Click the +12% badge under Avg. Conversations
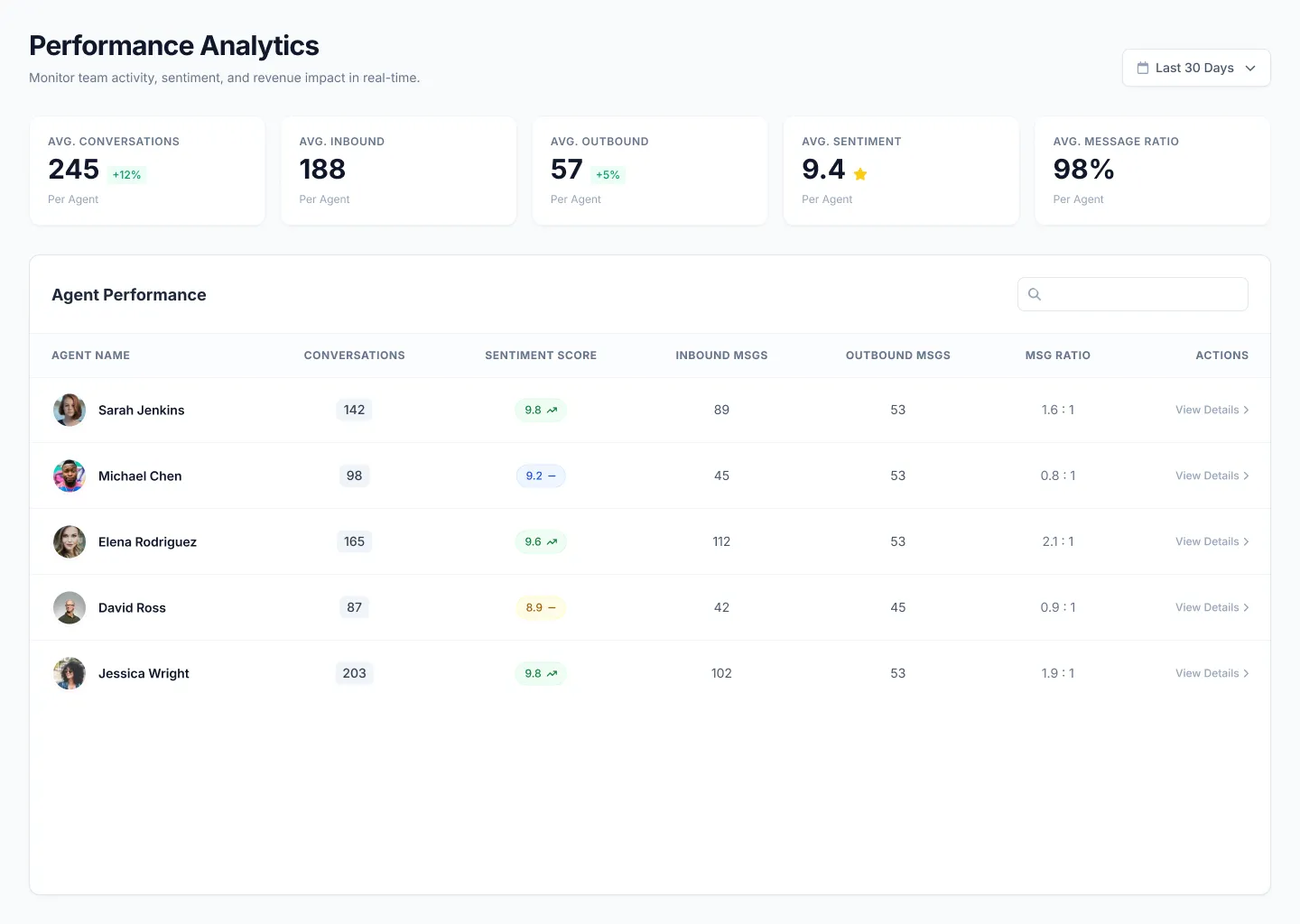Screen dimensions: 1300x924 click(x=126, y=174)
